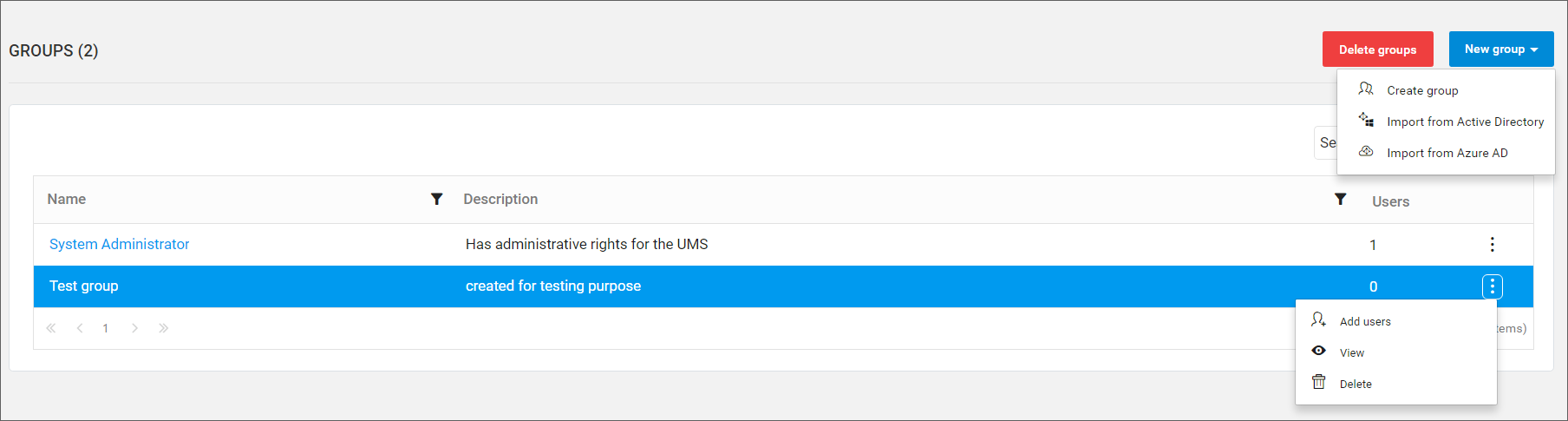Click the Create group icon
Screen dimensions: 1568x421
click(1366, 89)
